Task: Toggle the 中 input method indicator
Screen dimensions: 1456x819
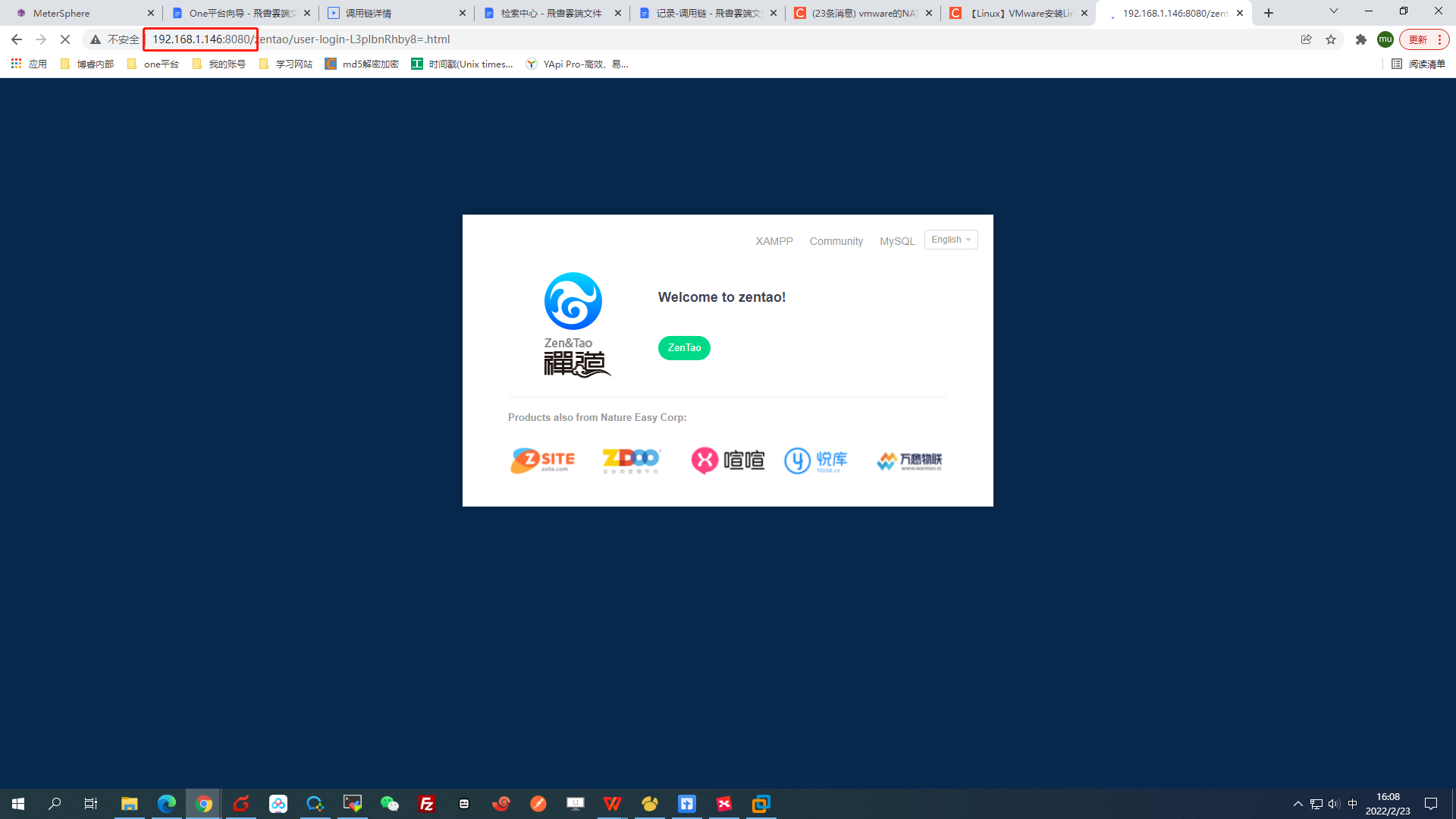Action: [1352, 804]
